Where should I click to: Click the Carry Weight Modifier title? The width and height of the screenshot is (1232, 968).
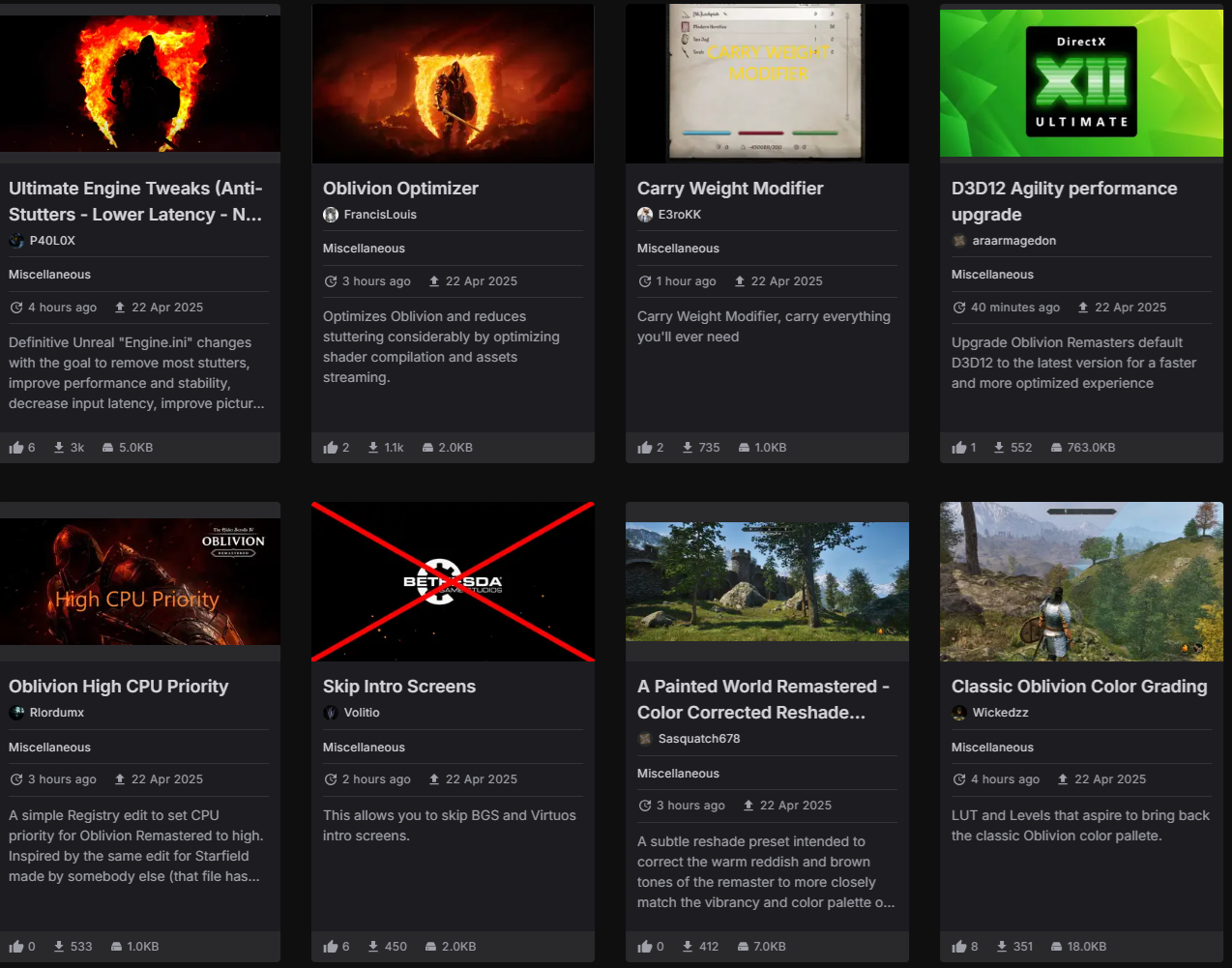point(730,189)
